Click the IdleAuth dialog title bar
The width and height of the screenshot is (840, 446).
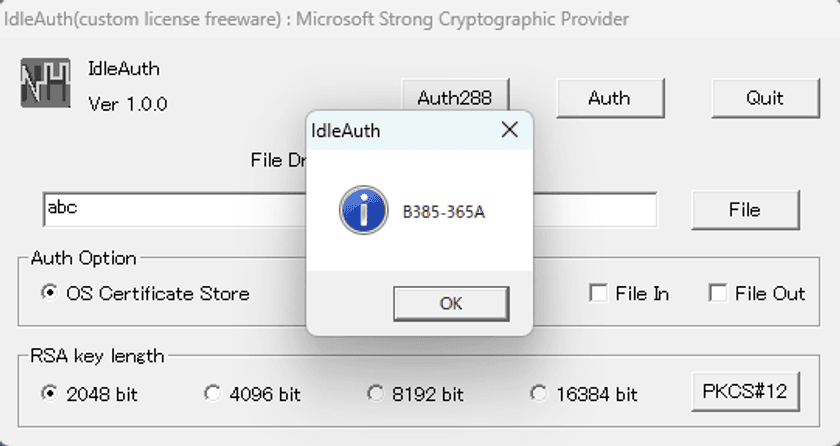[x=402, y=131]
